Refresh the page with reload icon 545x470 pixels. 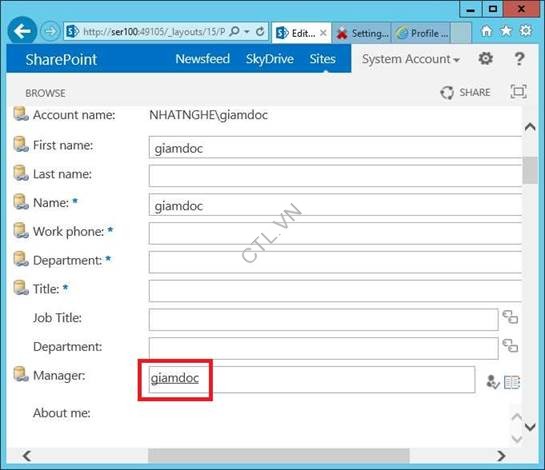[260, 32]
